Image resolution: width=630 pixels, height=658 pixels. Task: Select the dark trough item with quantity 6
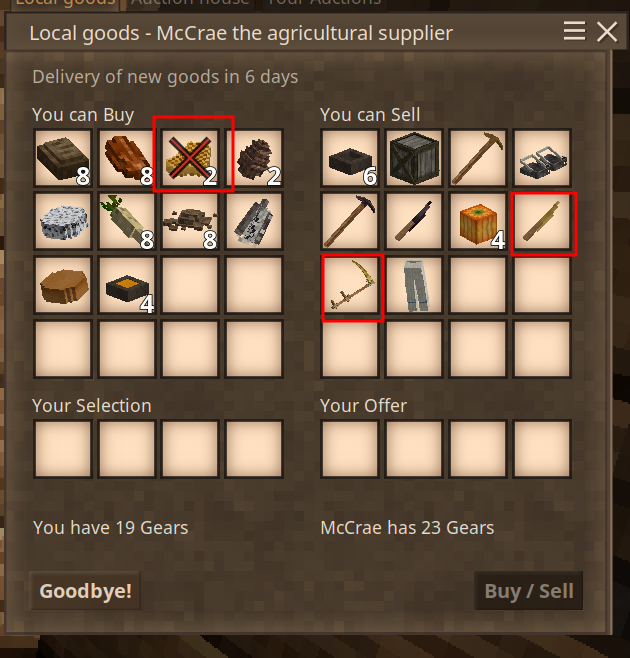click(350, 158)
